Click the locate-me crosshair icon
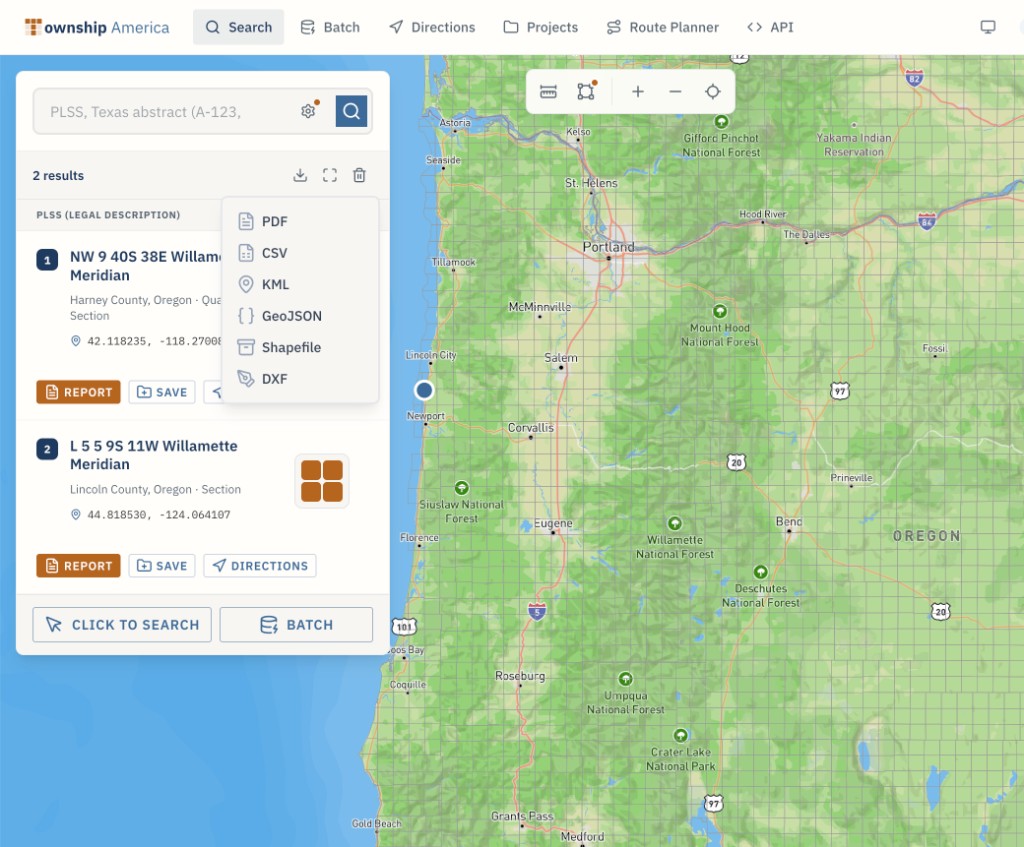The height and width of the screenshot is (847, 1024). tap(712, 91)
